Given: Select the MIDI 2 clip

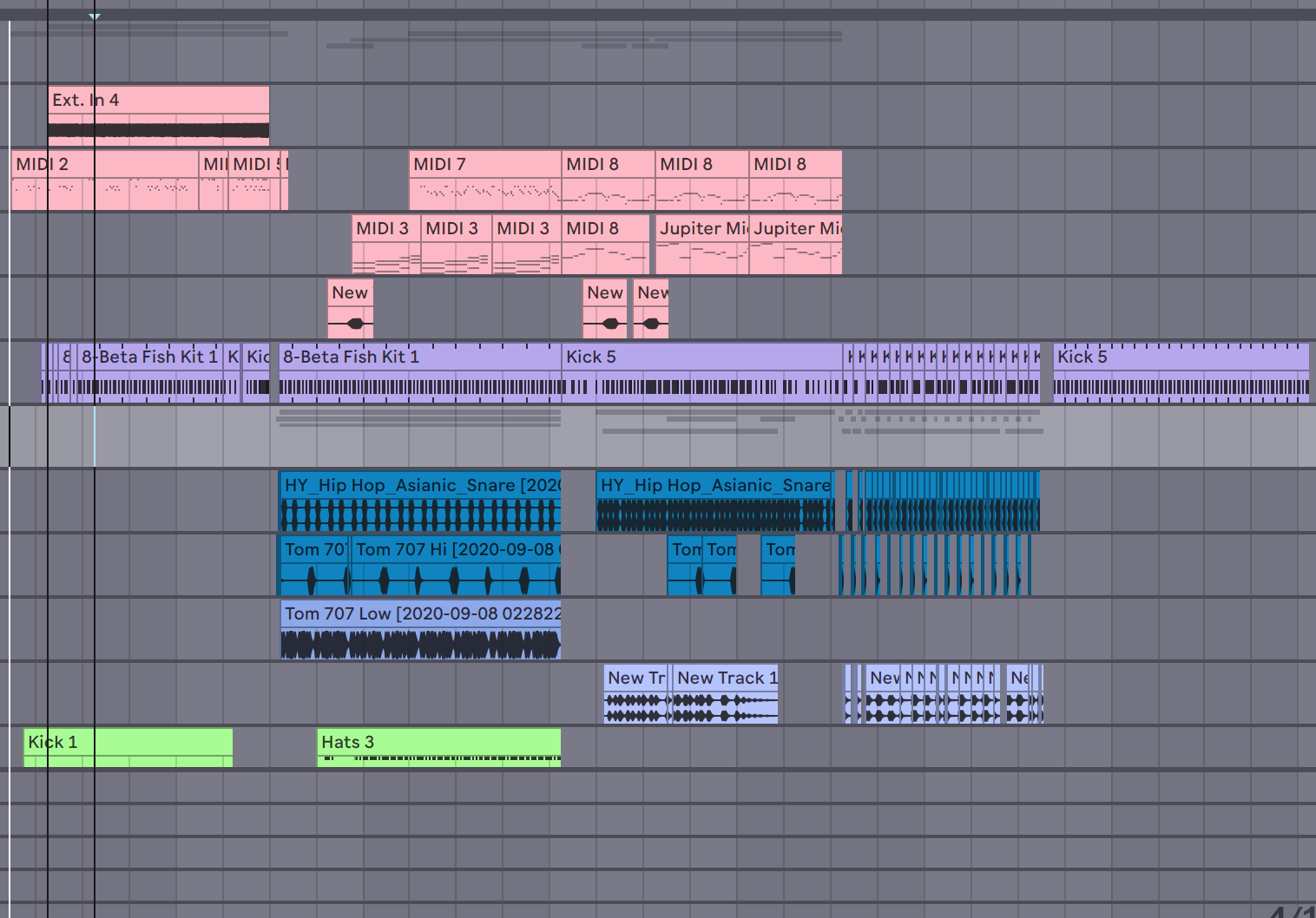Looking at the screenshot, I should (105, 180).
